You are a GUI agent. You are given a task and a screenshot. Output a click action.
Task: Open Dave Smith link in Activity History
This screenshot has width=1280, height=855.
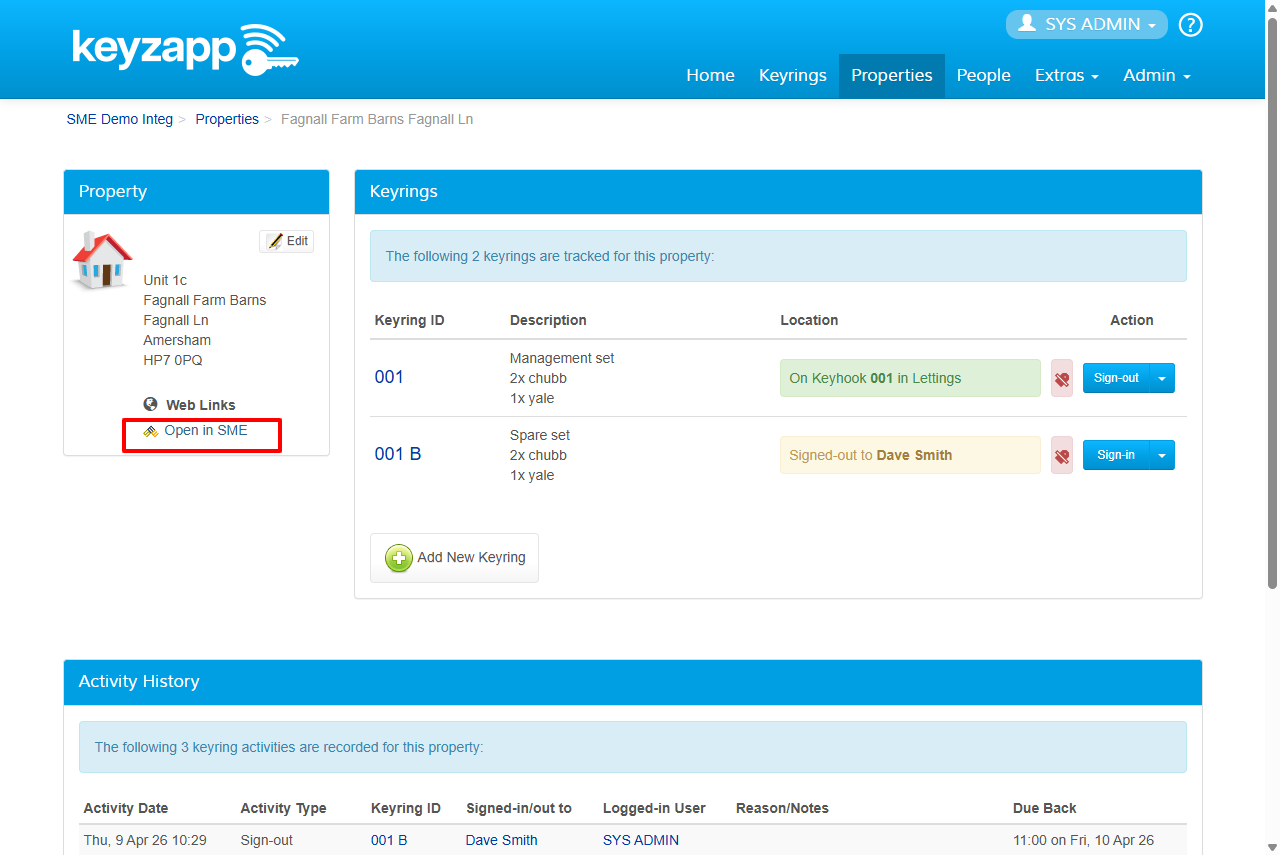(x=501, y=840)
